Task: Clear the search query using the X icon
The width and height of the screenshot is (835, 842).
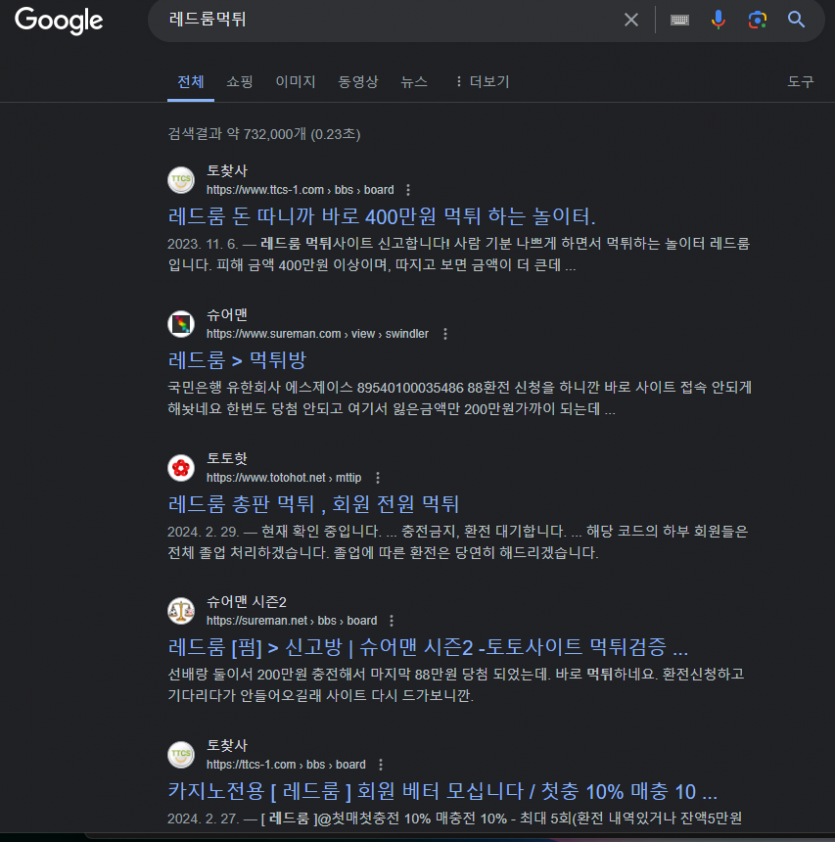Action: 631,20
